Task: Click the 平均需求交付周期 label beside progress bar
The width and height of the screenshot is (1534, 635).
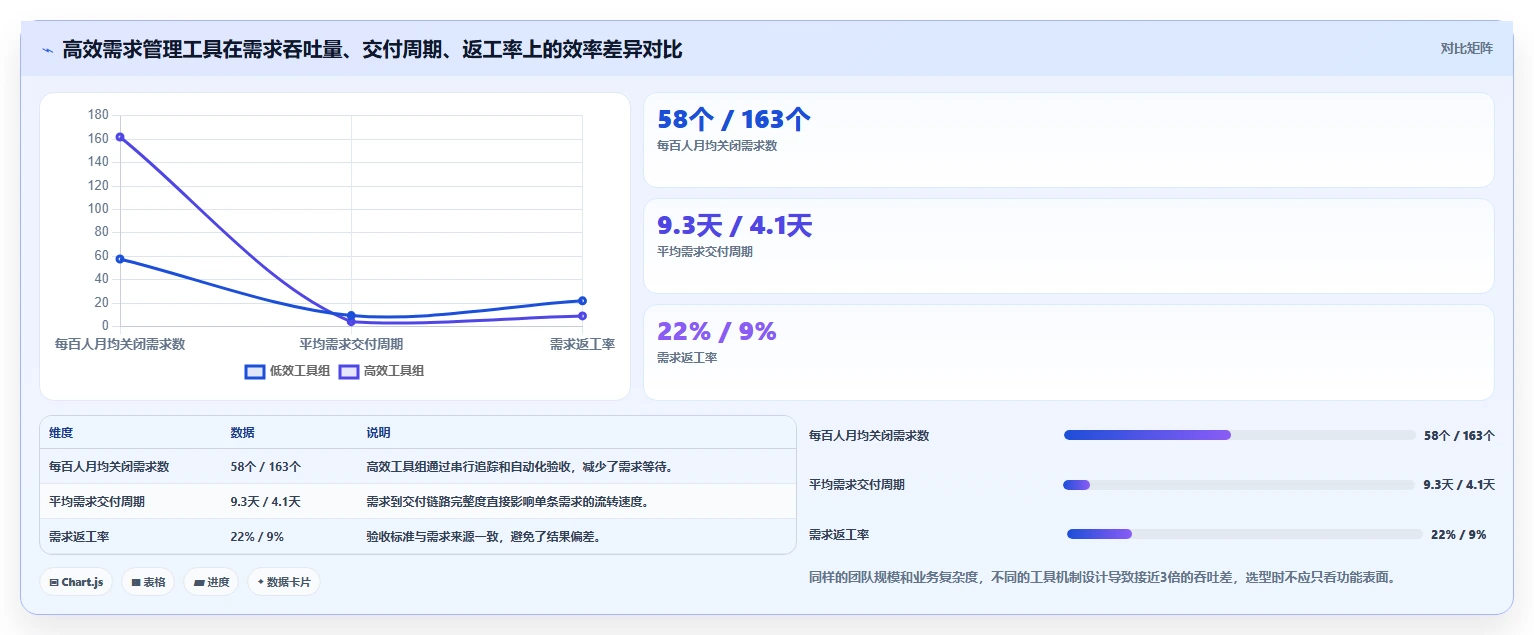Action: point(857,485)
